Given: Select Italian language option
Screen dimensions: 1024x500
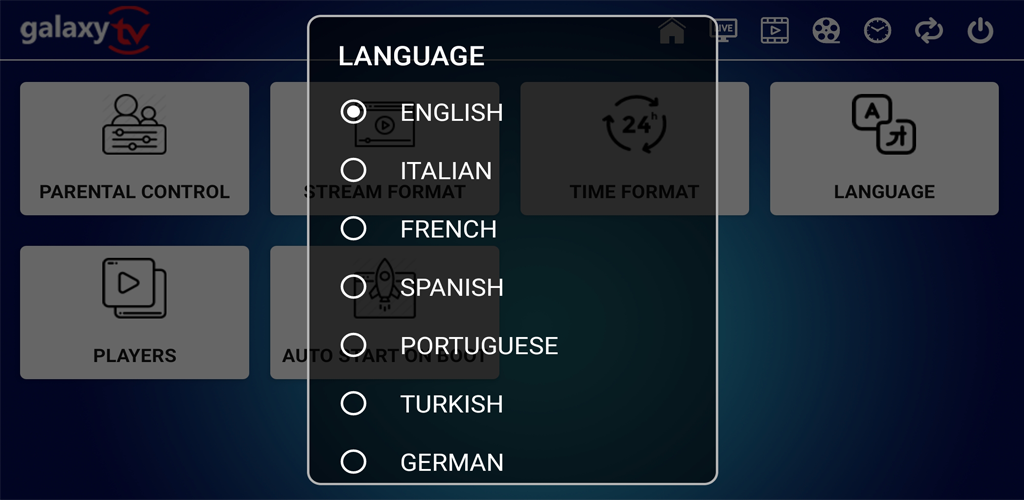Looking at the screenshot, I should tap(353, 170).
